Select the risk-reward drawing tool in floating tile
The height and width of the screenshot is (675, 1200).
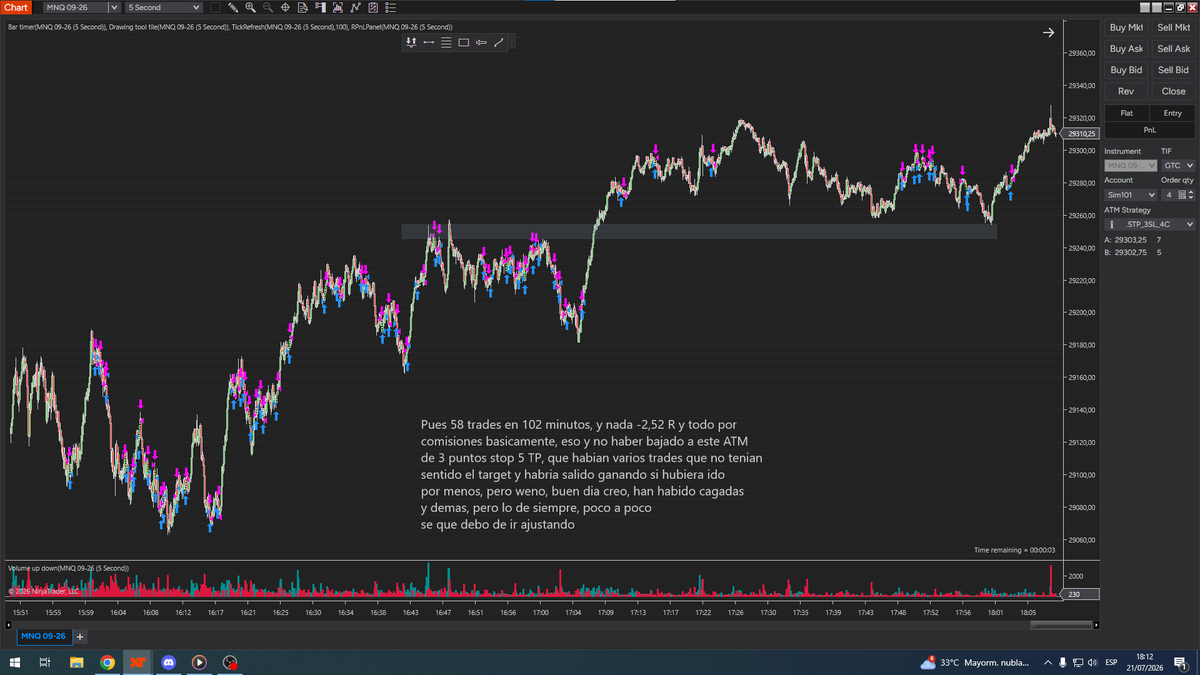click(x=411, y=42)
